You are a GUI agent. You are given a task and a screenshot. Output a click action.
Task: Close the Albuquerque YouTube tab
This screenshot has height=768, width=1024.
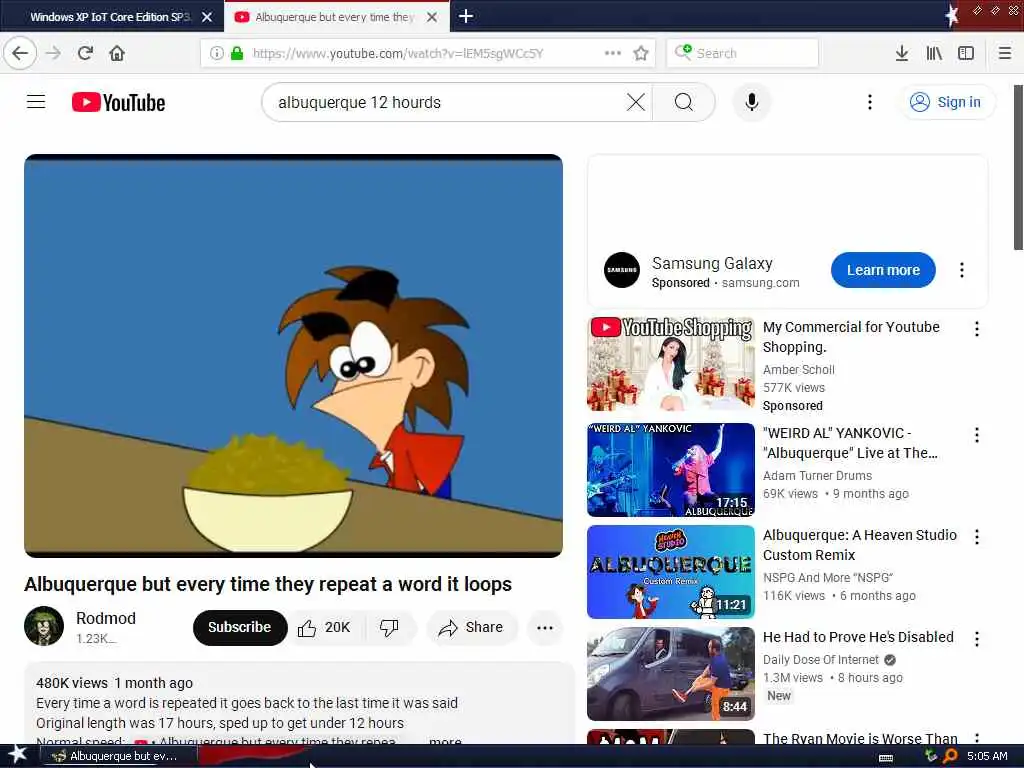432,17
